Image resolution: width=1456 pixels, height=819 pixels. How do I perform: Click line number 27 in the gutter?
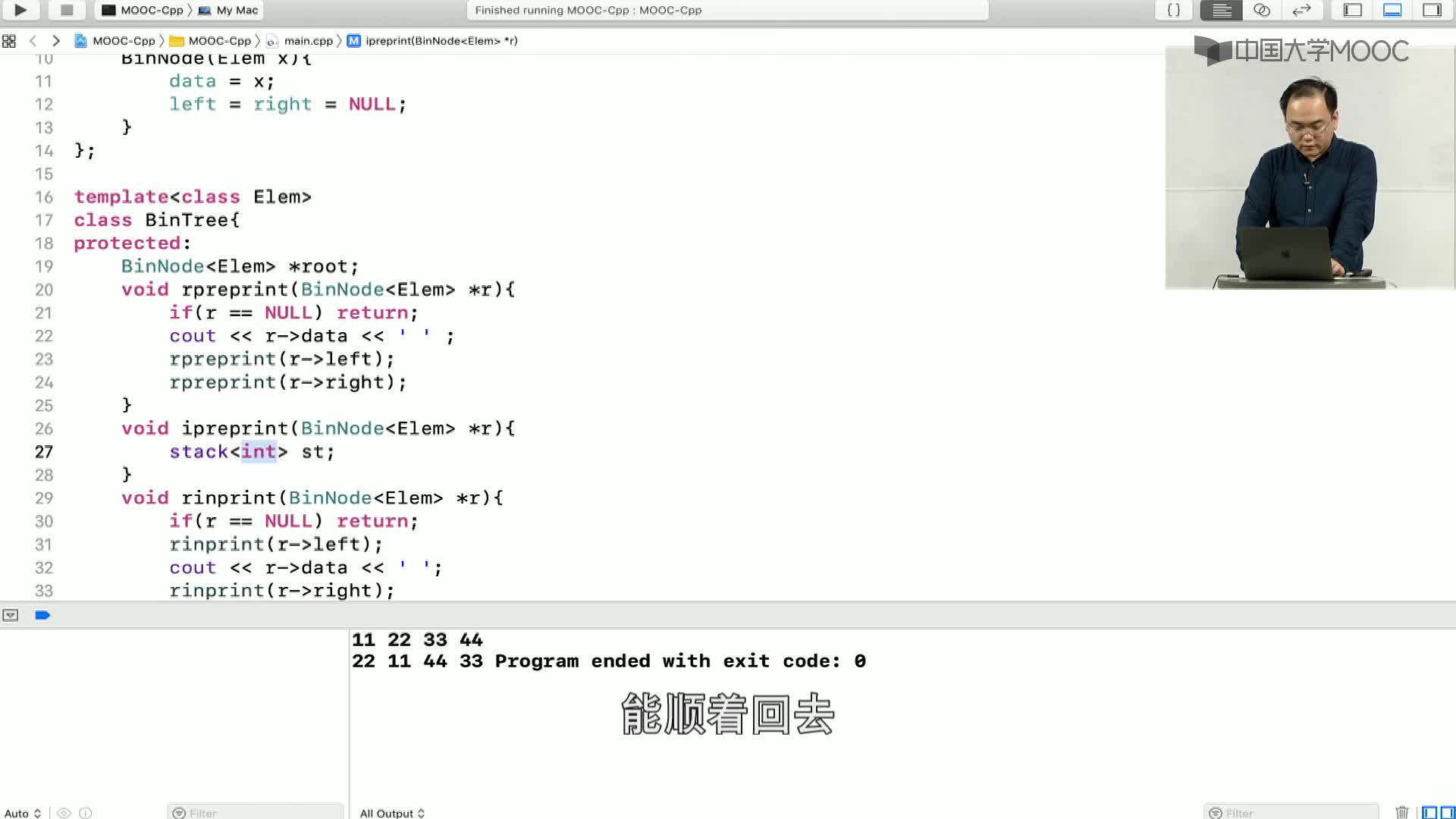click(44, 452)
